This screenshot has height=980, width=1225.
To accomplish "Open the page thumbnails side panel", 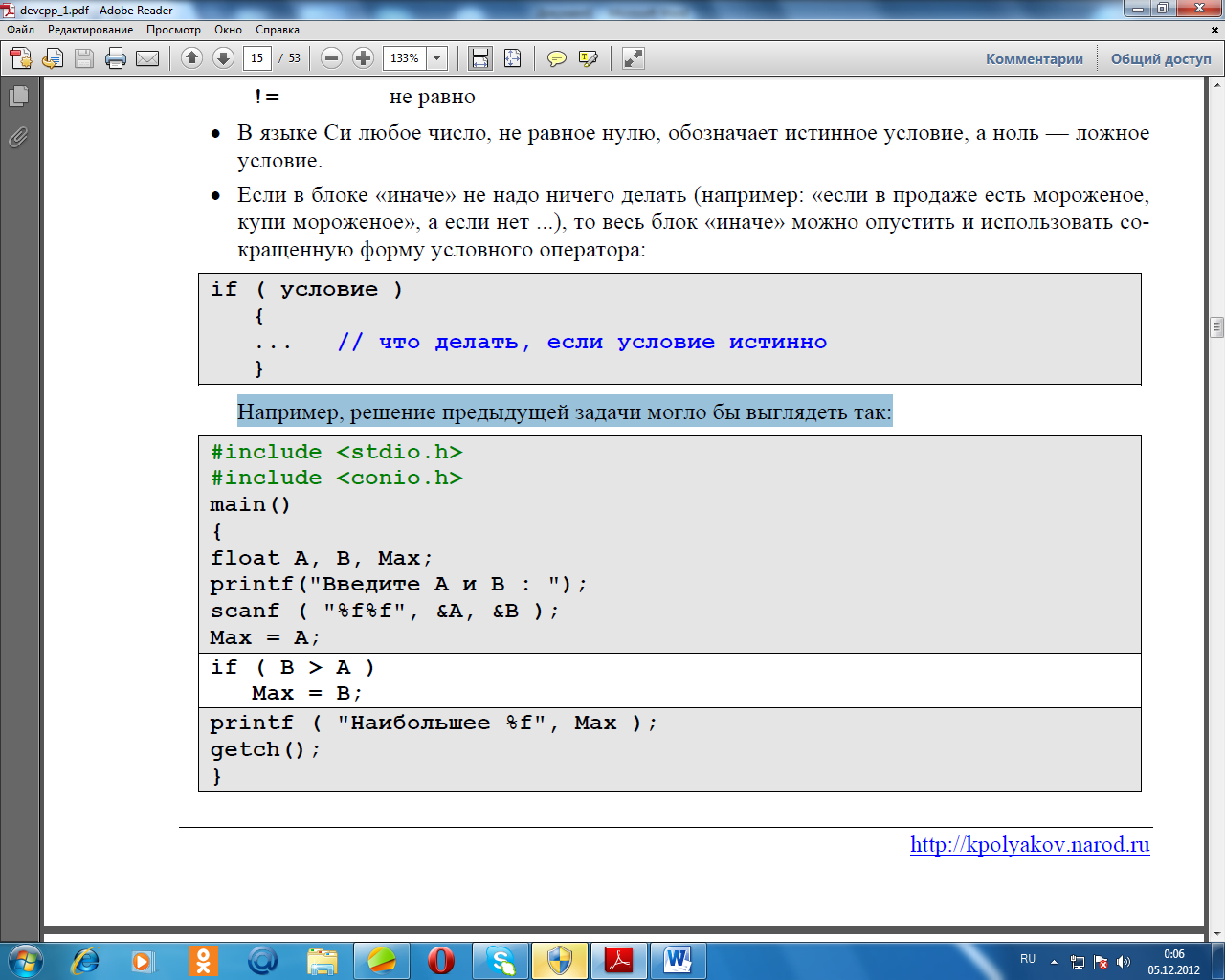I will [x=18, y=96].
